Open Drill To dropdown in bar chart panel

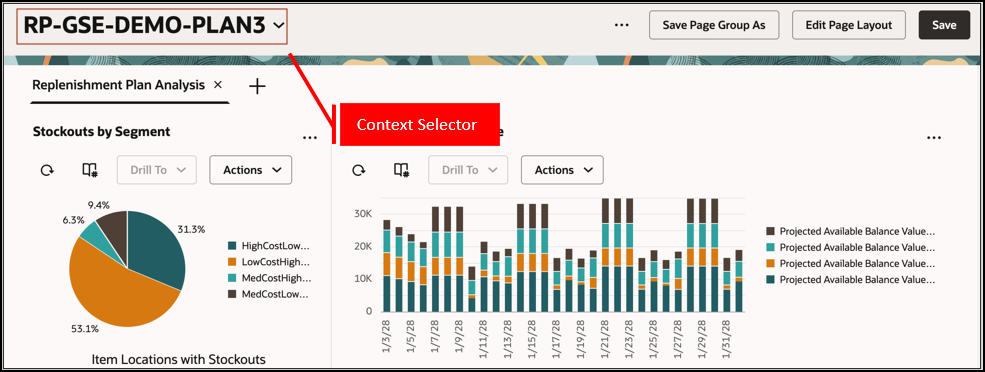click(x=468, y=170)
